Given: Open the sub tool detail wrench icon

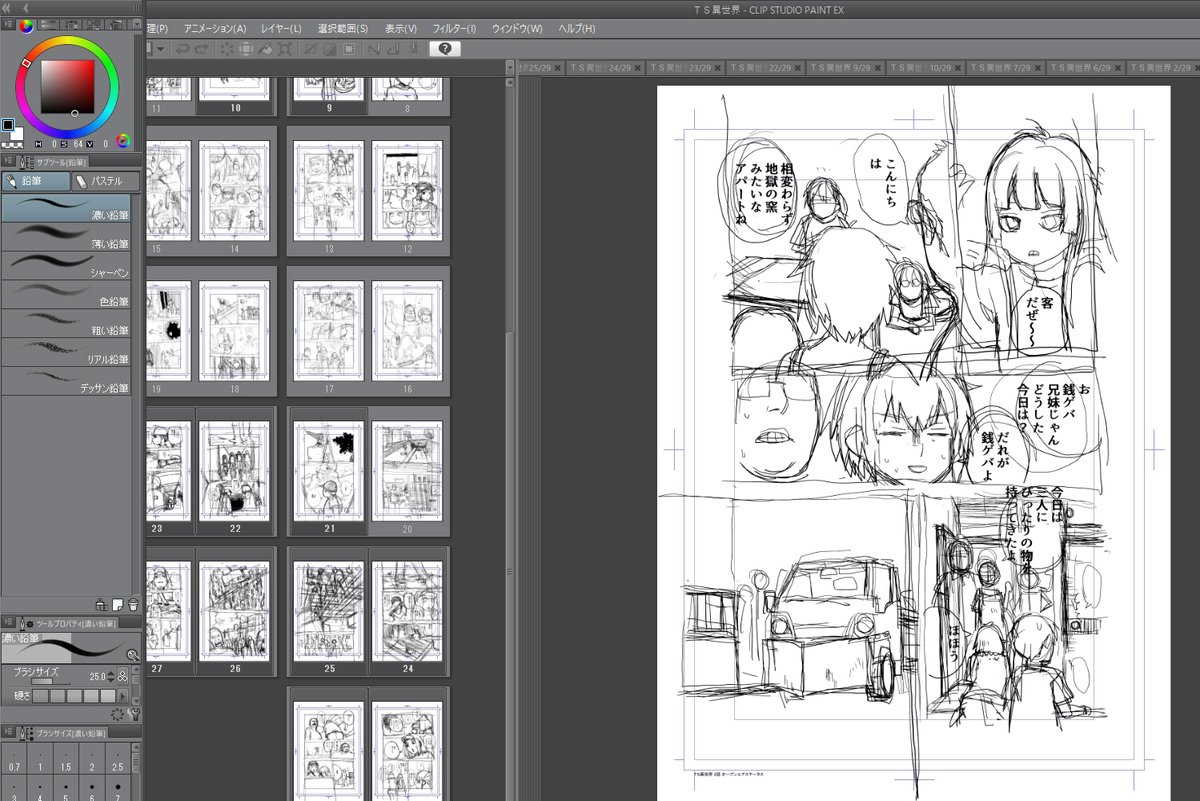Looking at the screenshot, I should point(134,714).
